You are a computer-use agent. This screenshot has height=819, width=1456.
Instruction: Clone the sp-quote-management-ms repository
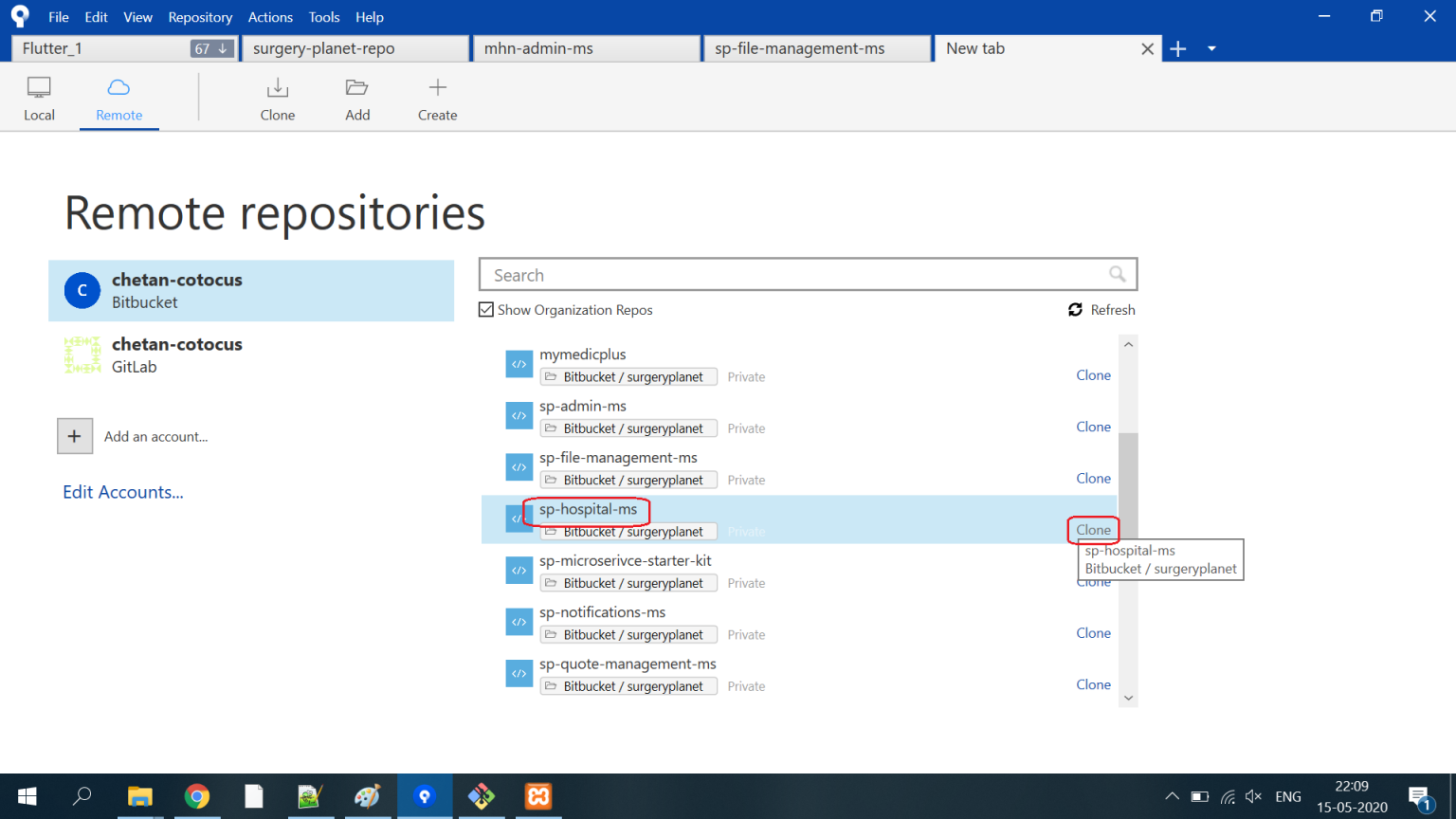1093,684
